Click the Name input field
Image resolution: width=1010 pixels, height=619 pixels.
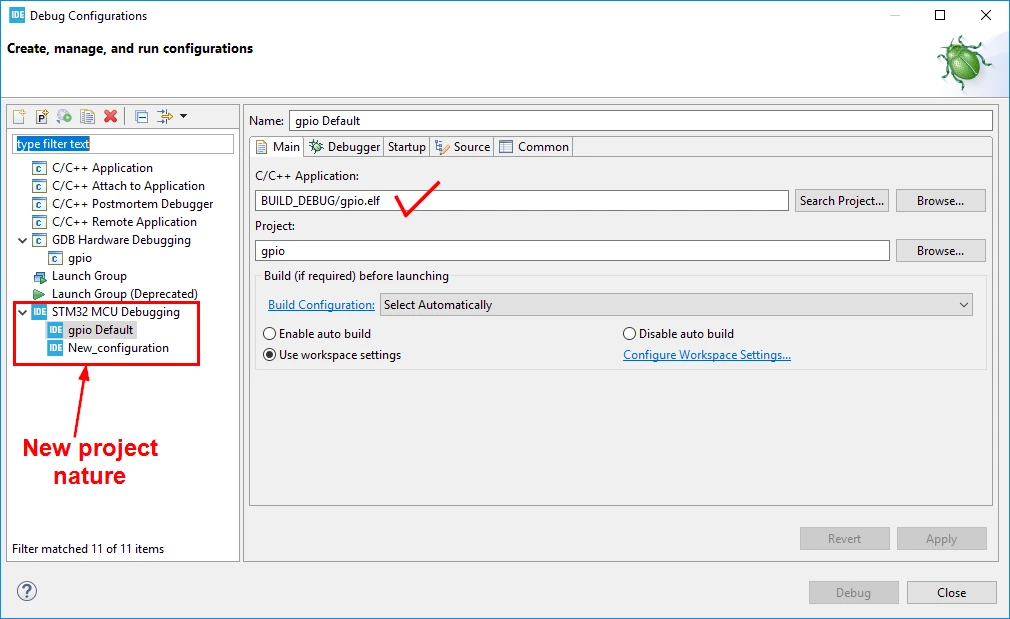[x=641, y=120]
